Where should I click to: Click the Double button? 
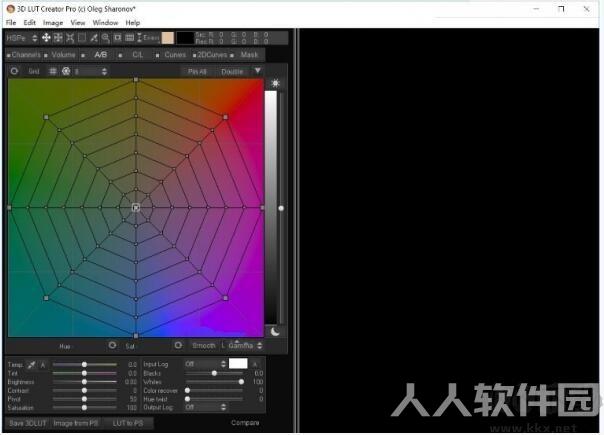point(232,72)
